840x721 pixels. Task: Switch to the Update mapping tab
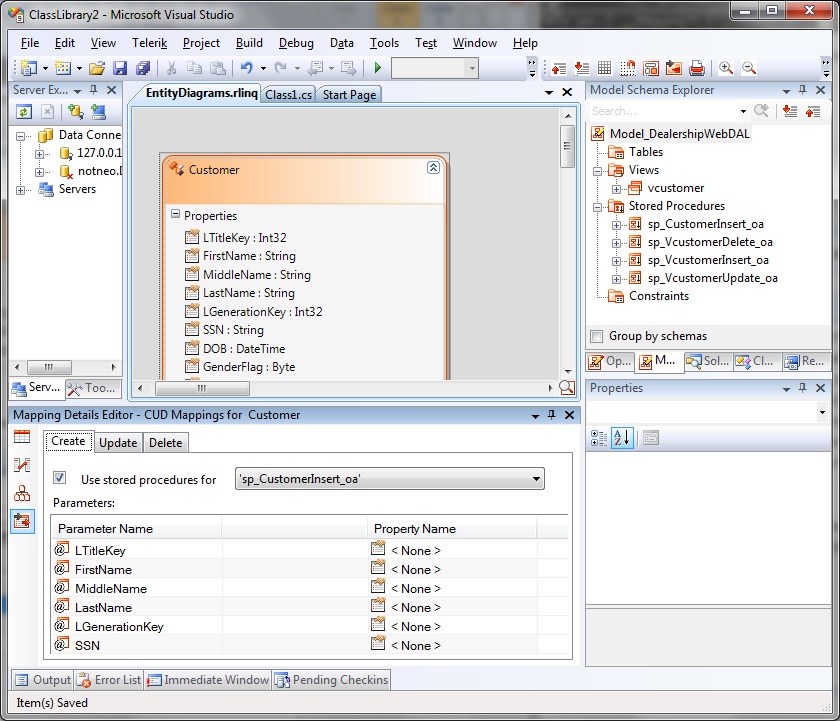click(x=118, y=442)
